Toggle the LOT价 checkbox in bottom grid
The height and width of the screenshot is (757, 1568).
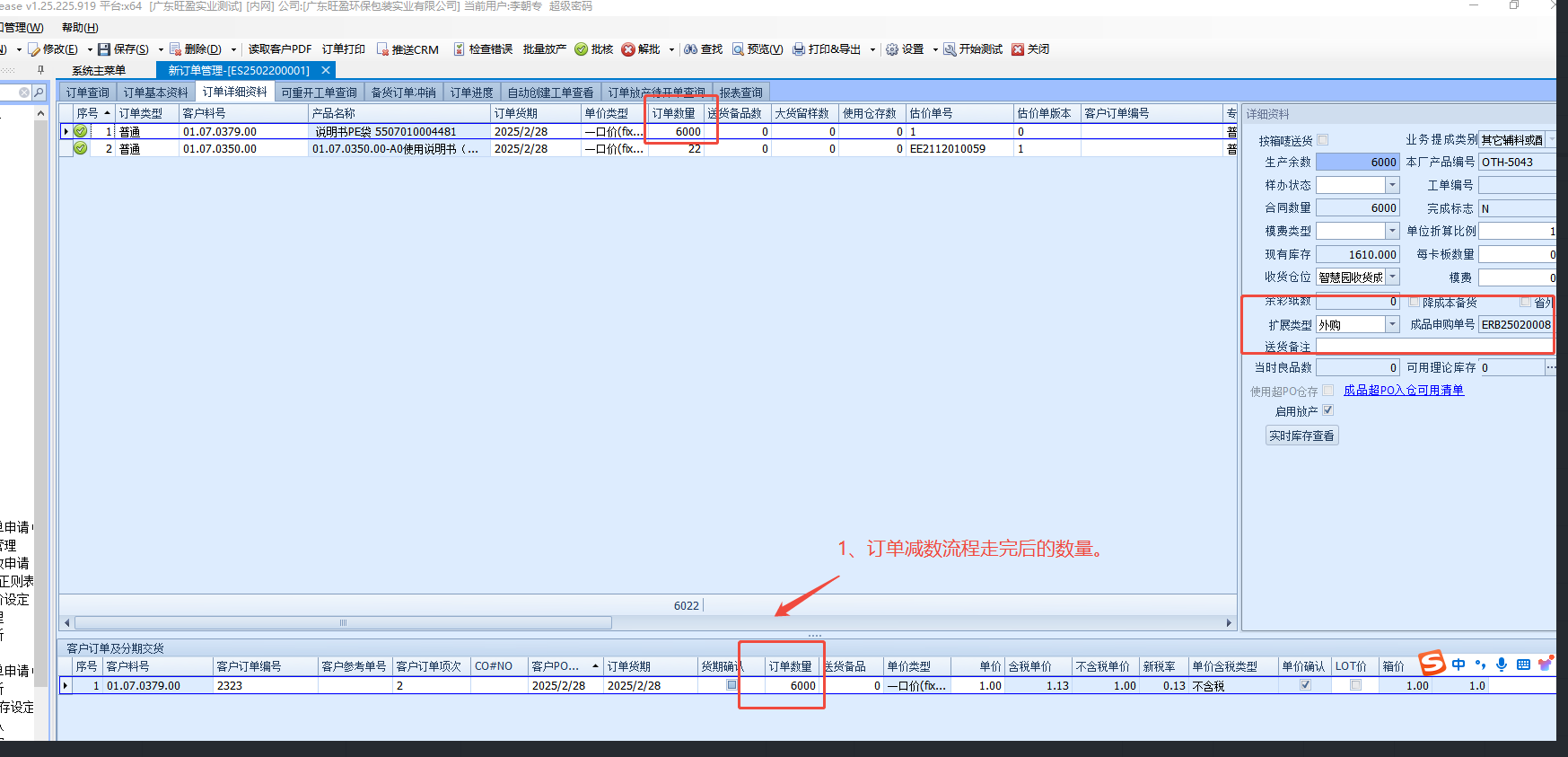[1355, 685]
